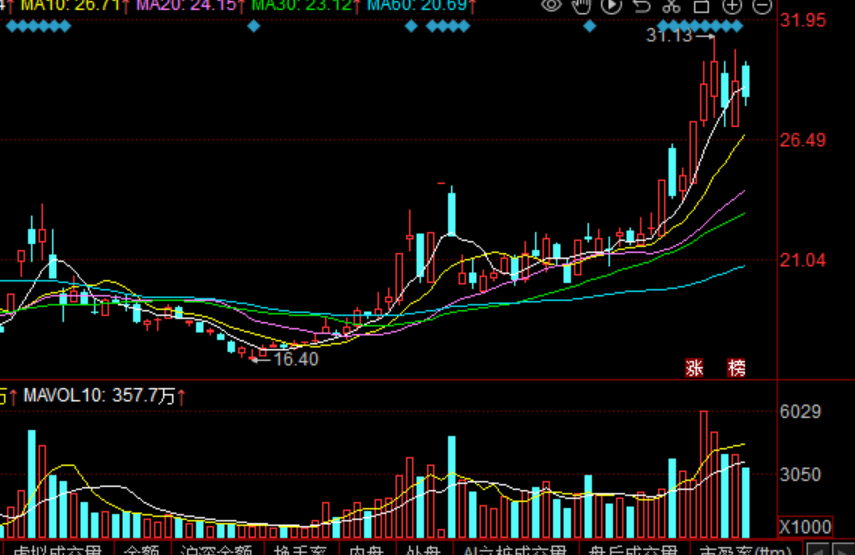Open the 金额 indicator tab
This screenshot has width=855, height=555.
click(141, 550)
